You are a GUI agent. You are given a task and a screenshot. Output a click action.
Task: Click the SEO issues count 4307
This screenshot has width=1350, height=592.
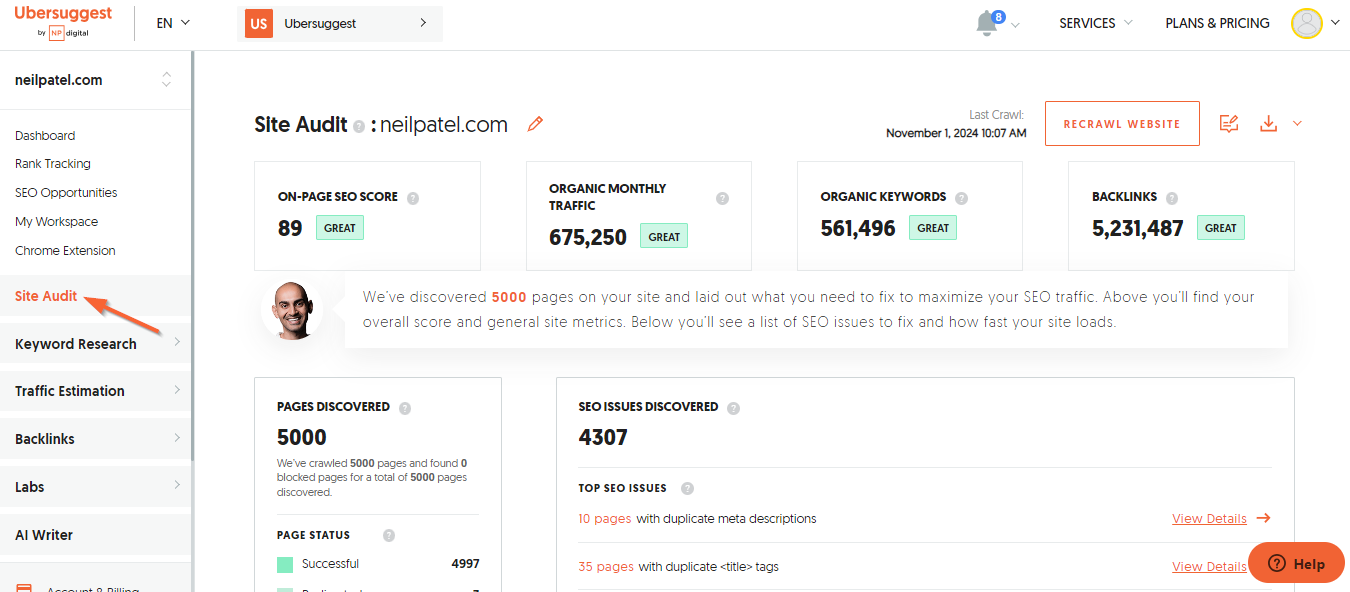pyautogui.click(x=603, y=437)
